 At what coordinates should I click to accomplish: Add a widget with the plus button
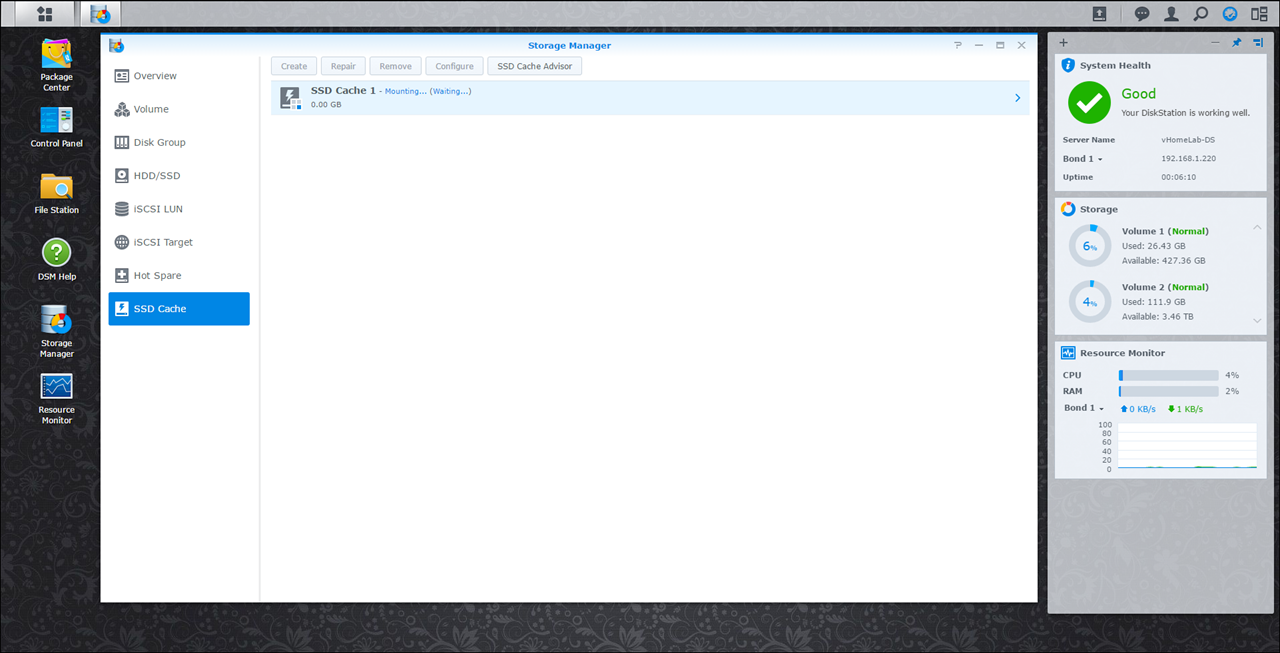point(1063,43)
